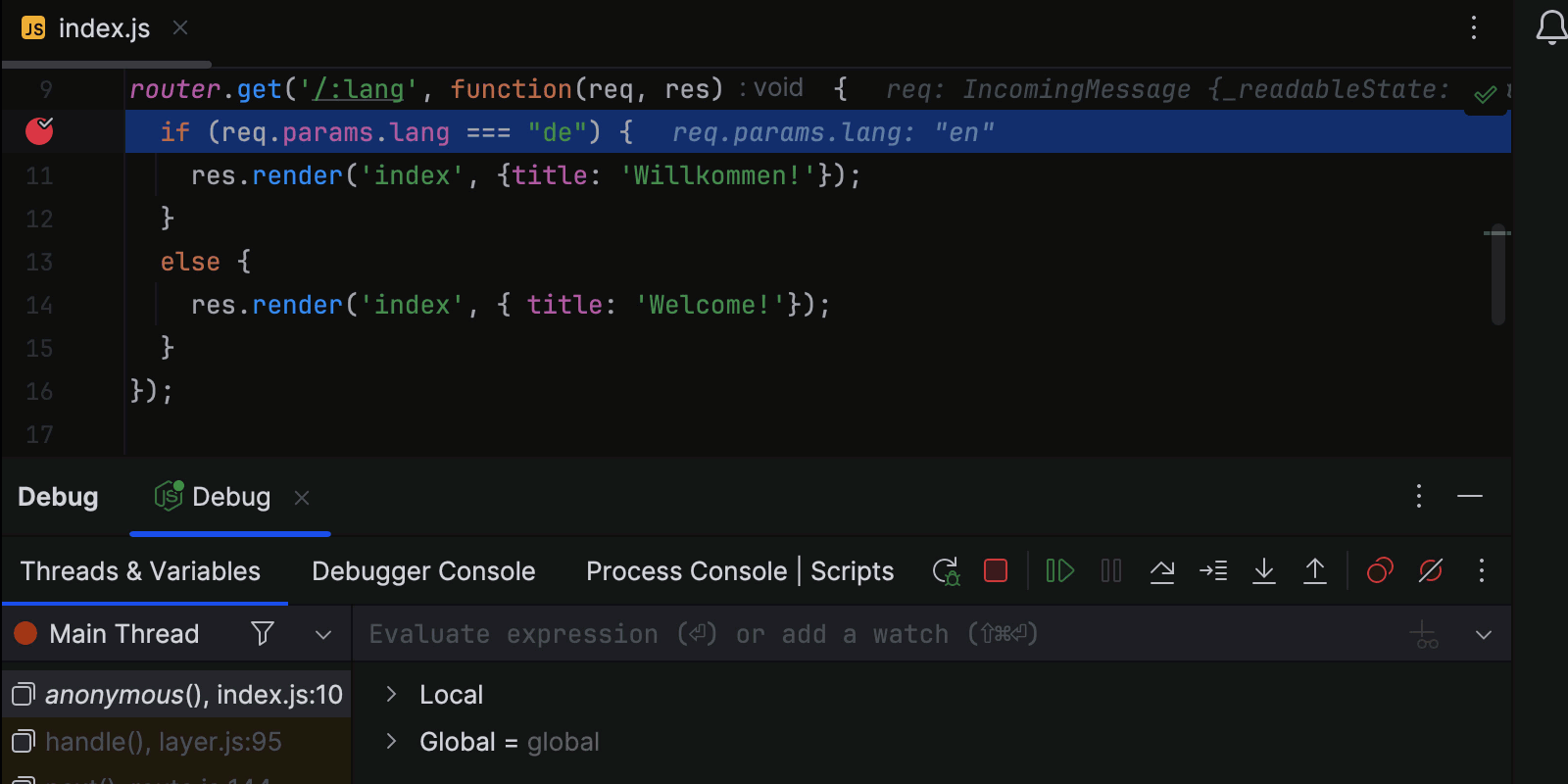Screen dimensions: 1568x784
Task: Open the Process Console tab
Action: (x=686, y=571)
